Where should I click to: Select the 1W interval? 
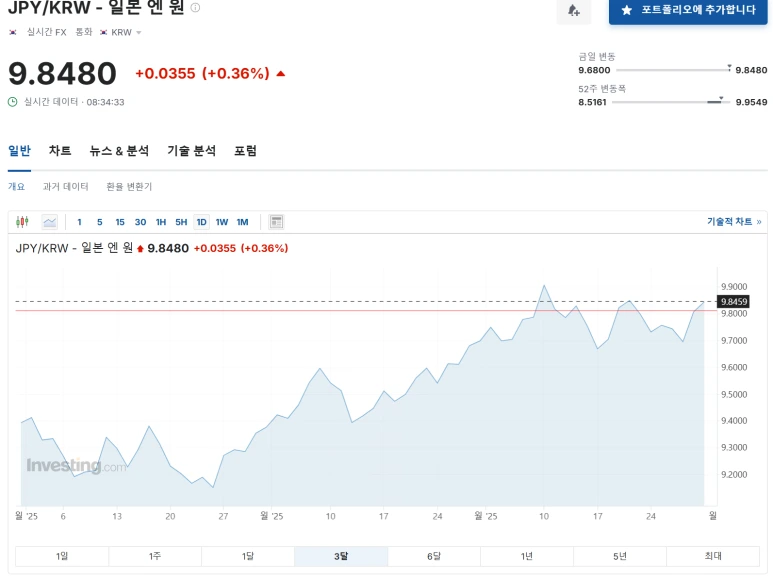click(222, 222)
